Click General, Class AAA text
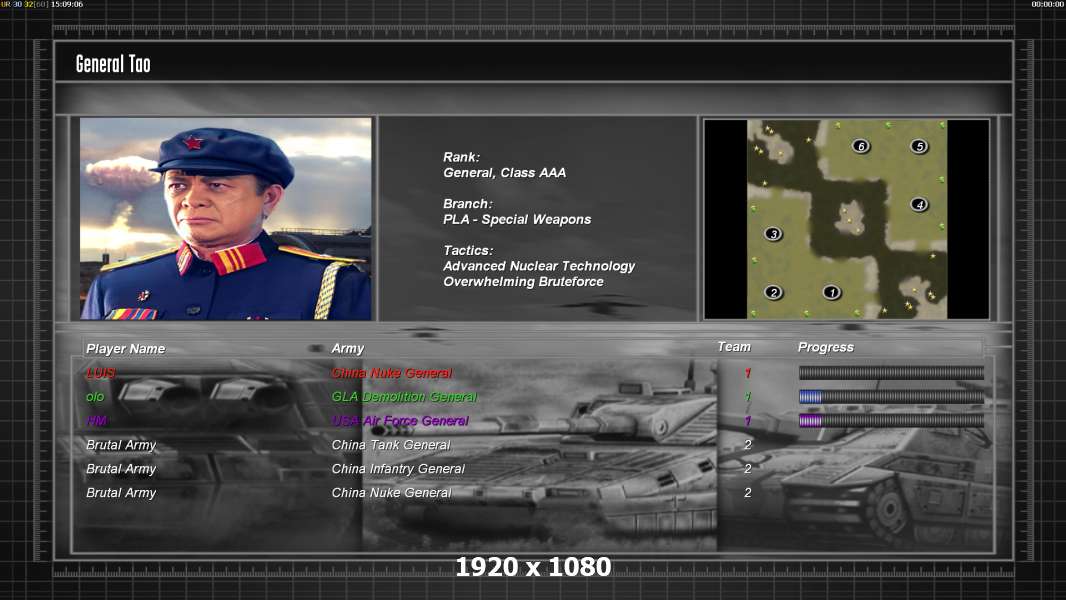 coord(504,173)
